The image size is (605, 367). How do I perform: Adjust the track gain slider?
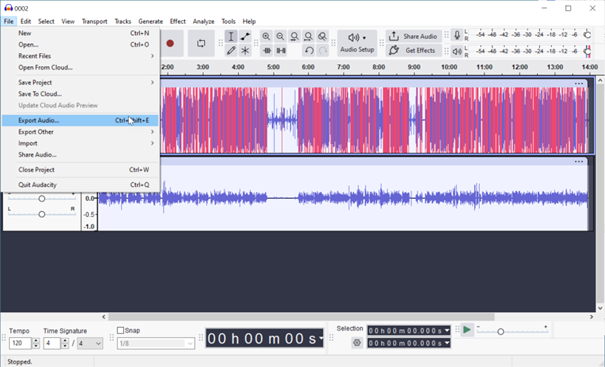(41, 198)
